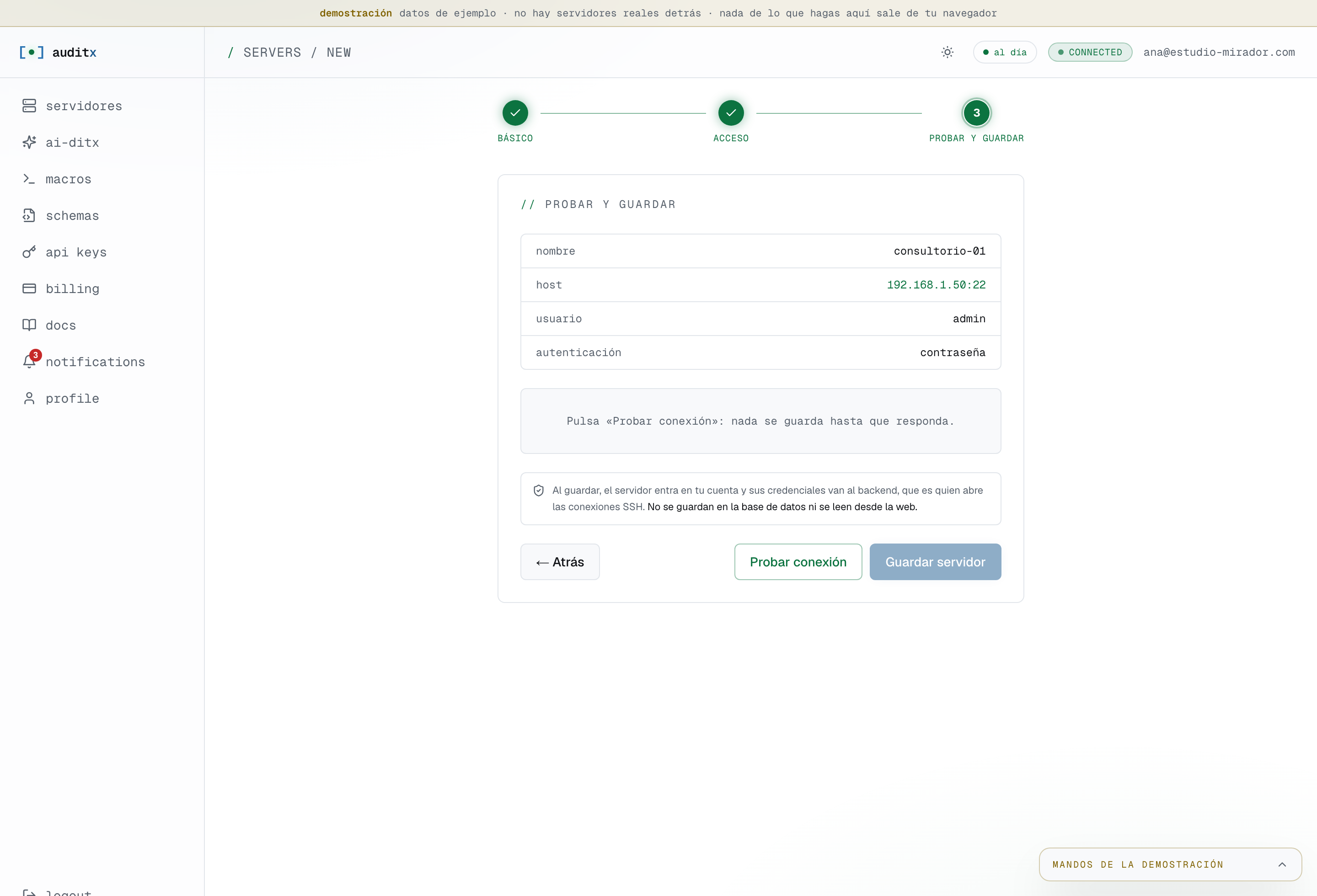Image resolution: width=1317 pixels, height=896 pixels.
Task: Open the profile menu label
Action: (73, 399)
